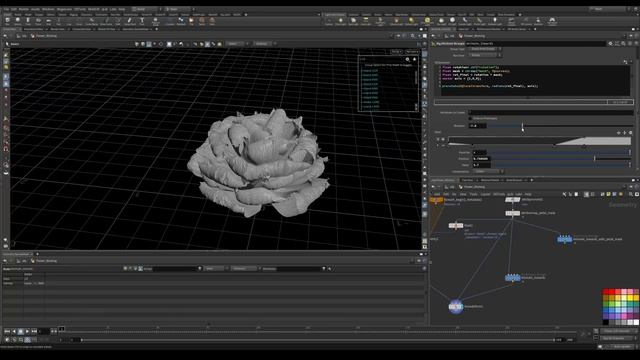Click the network editor find node icon
Image resolution: width=640 pixels, height=360 pixels.
tap(631, 194)
